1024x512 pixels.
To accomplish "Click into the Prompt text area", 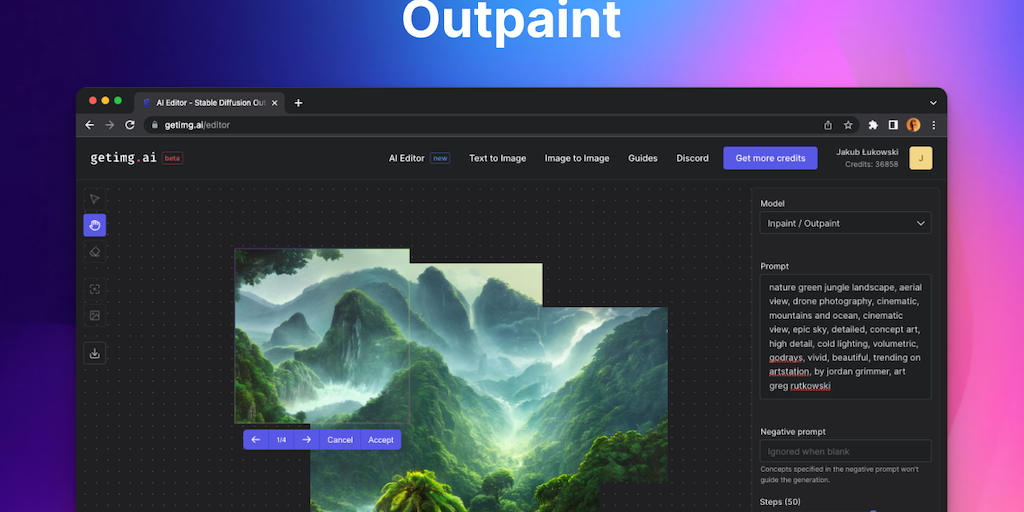I will 846,337.
